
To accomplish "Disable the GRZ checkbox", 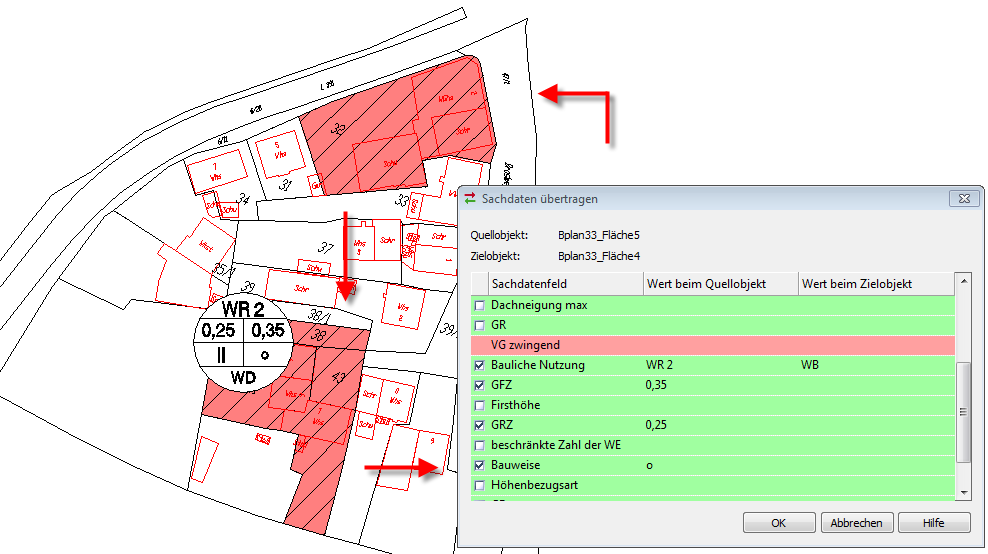I will (x=479, y=425).
